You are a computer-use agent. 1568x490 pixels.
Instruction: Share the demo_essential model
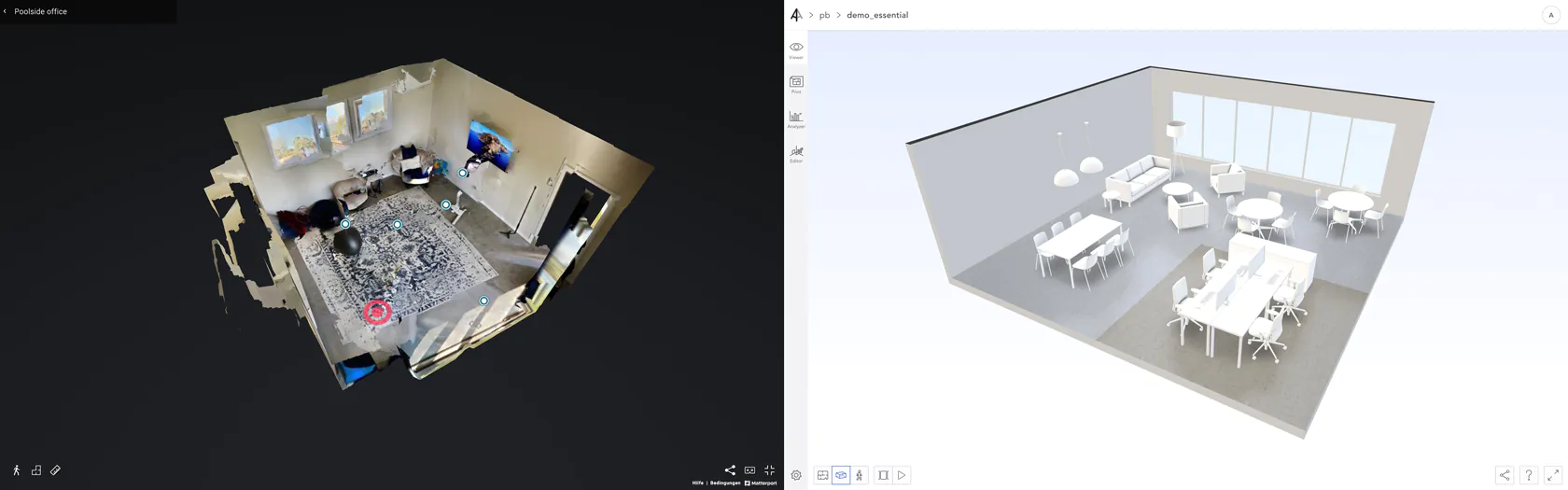[1505, 475]
